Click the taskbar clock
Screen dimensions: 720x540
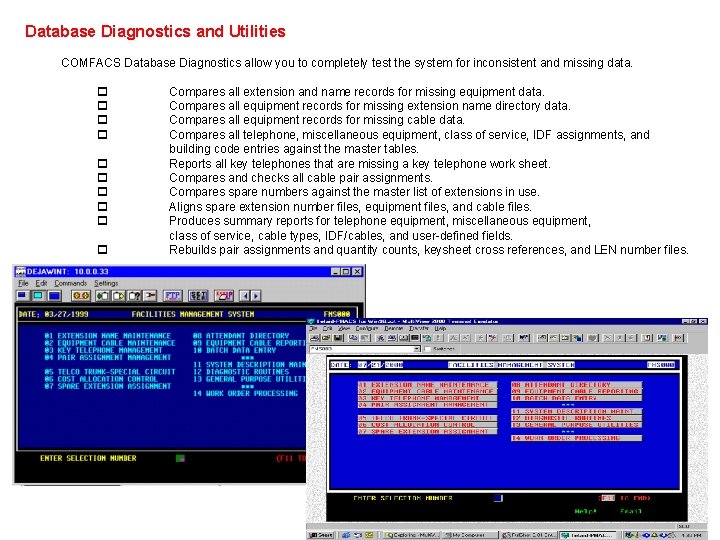pyautogui.click(x=691, y=535)
